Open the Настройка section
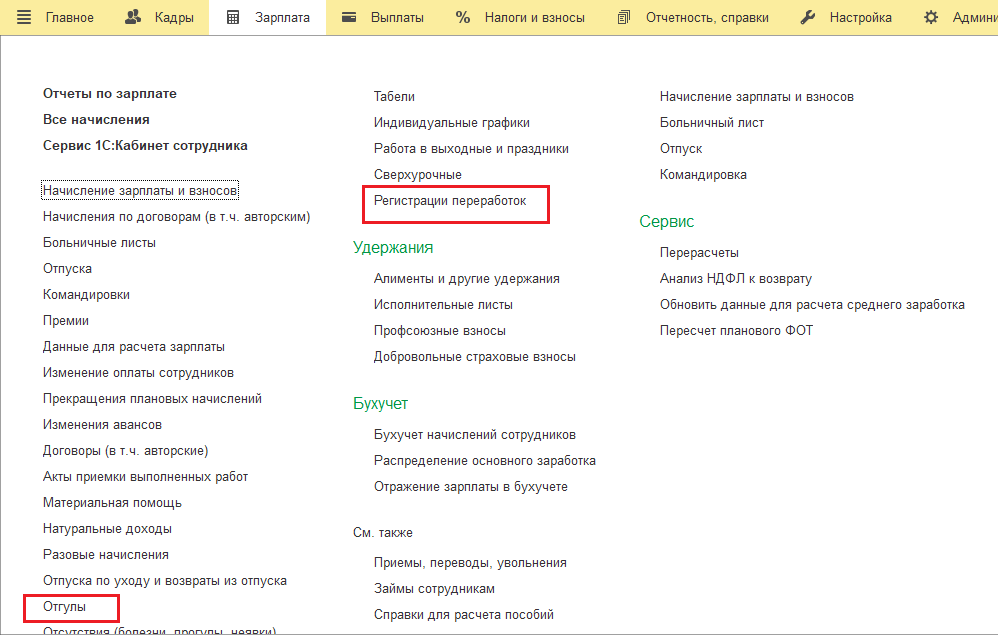Screen dimensions: 998x637 pyautogui.click(x=861, y=18)
